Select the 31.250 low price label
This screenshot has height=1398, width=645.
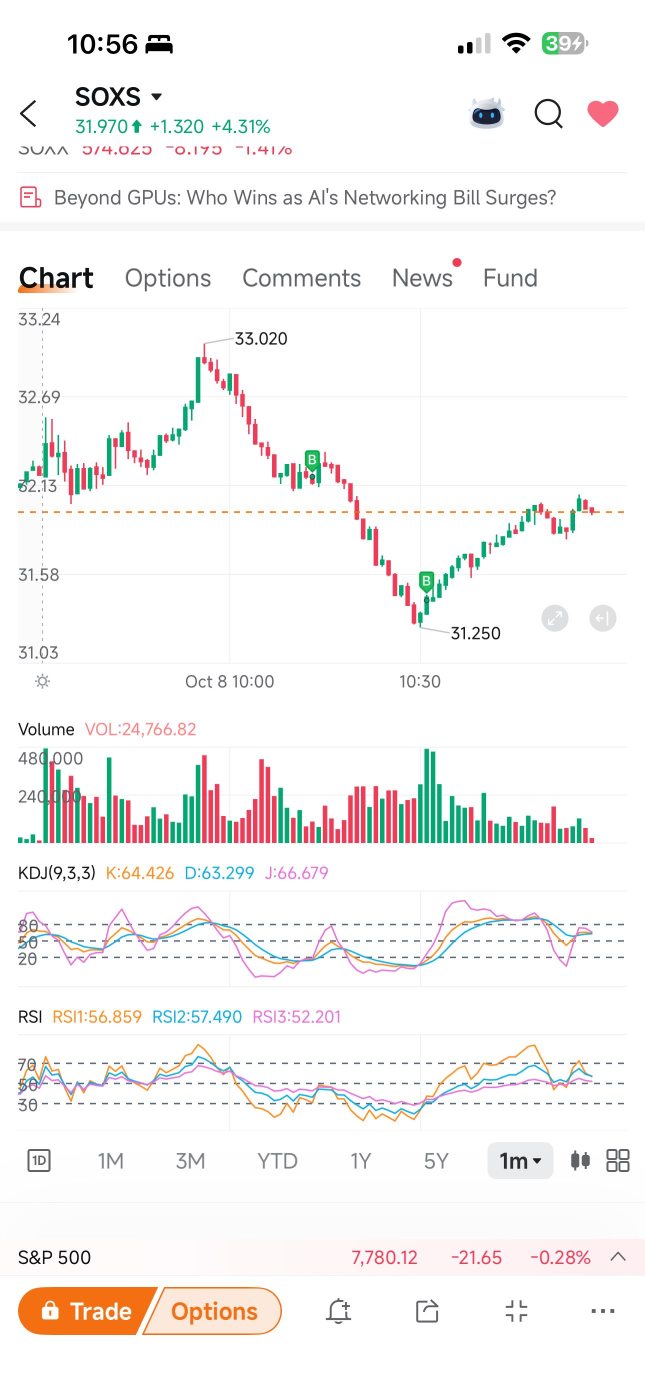[476, 633]
